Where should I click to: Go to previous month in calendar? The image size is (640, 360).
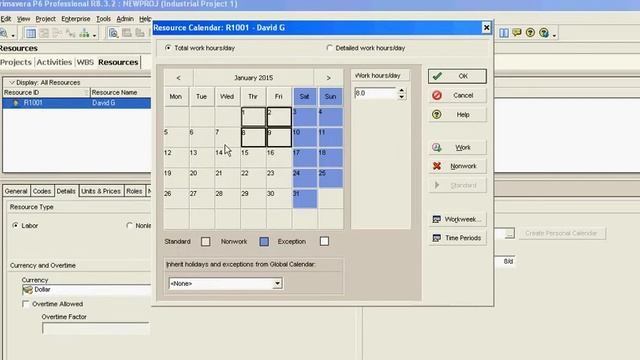point(178,78)
